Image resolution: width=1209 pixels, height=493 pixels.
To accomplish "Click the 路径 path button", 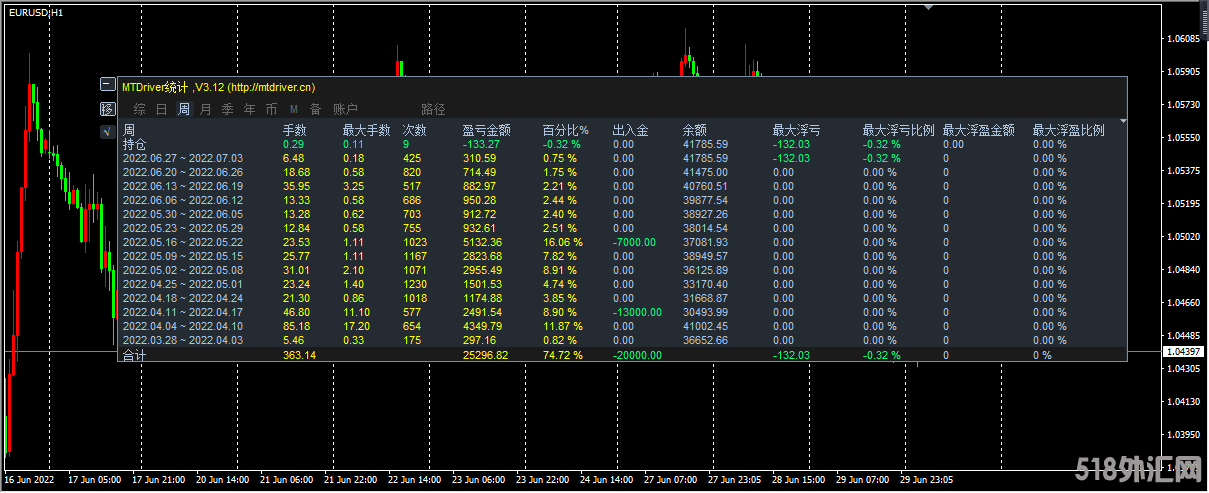I will 433,109.
